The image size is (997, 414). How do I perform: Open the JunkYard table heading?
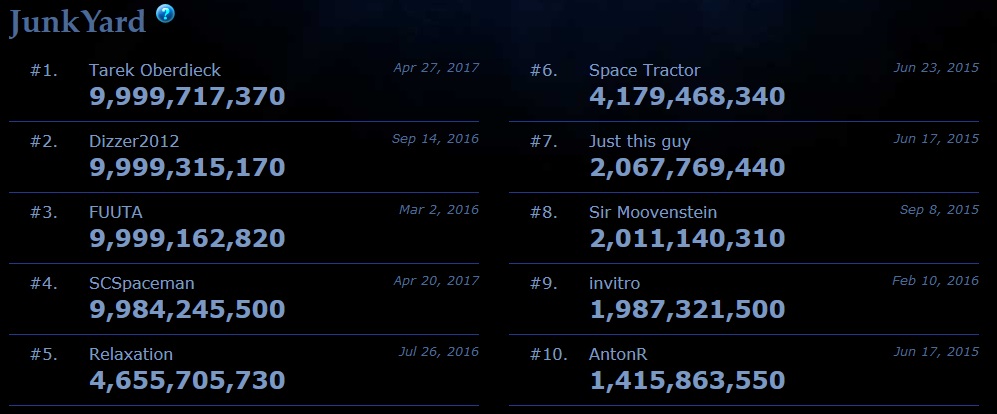pos(78,22)
